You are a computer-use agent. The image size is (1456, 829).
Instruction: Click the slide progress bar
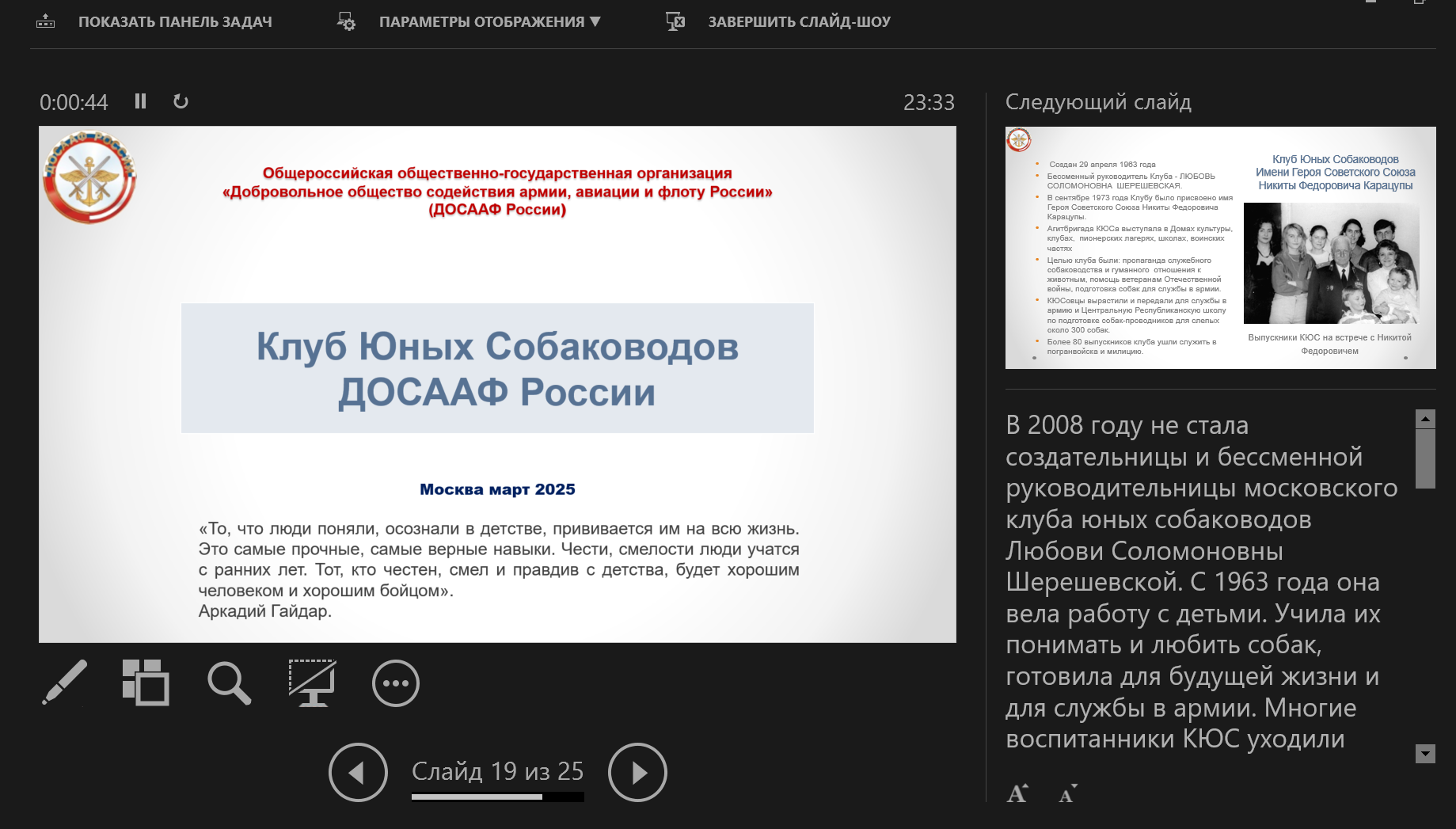coord(497,797)
